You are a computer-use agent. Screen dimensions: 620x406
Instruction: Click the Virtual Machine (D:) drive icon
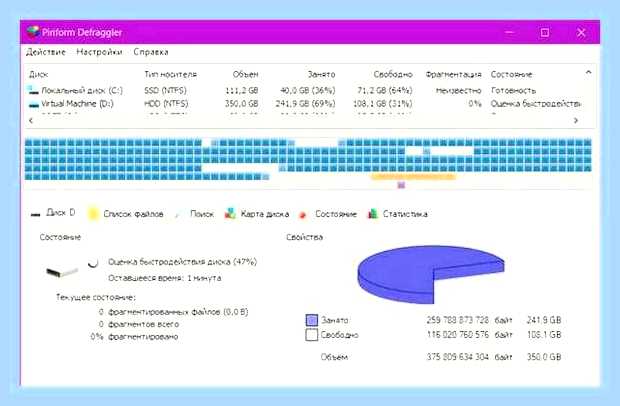click(x=34, y=104)
